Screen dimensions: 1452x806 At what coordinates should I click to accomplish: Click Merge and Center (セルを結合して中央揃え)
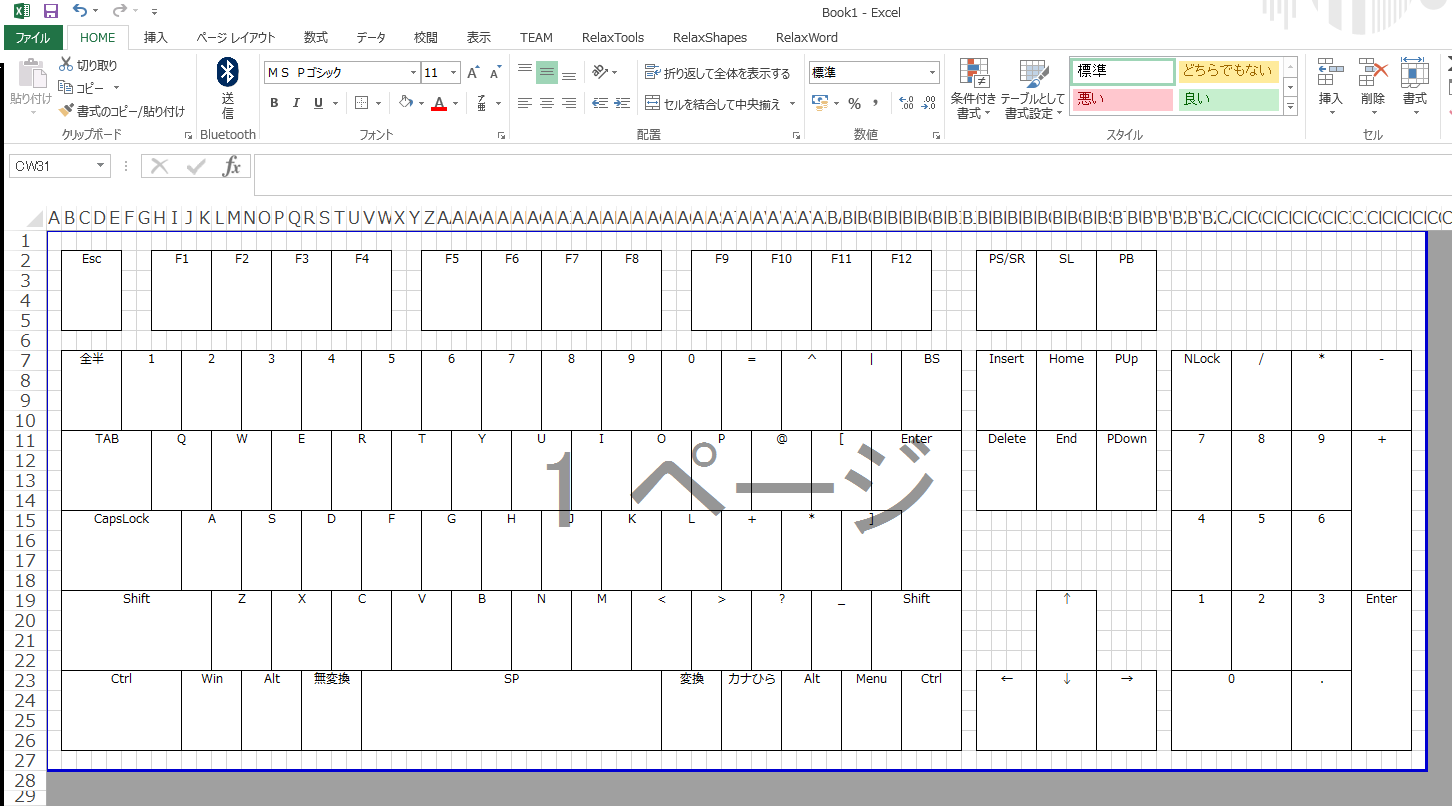[712, 103]
